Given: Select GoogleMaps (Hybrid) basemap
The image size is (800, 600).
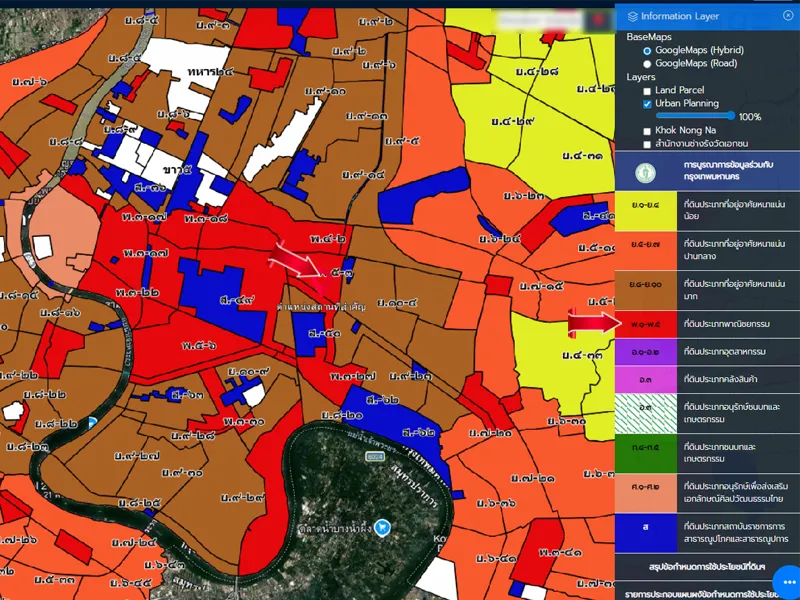Looking at the screenshot, I should [x=647, y=50].
